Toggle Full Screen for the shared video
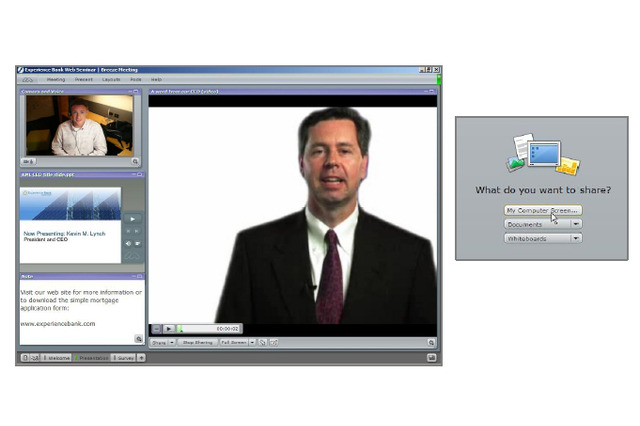640x426 pixels. (233, 342)
